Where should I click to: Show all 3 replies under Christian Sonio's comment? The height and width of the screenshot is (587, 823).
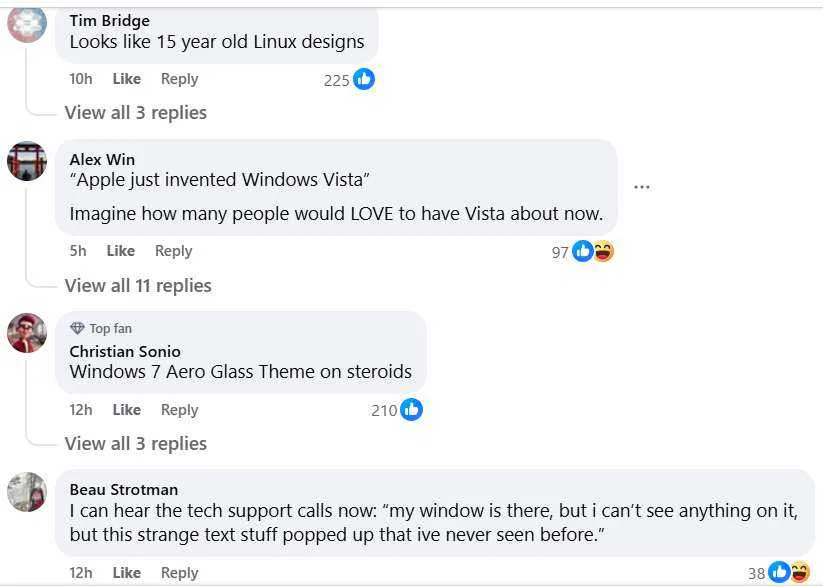(135, 443)
